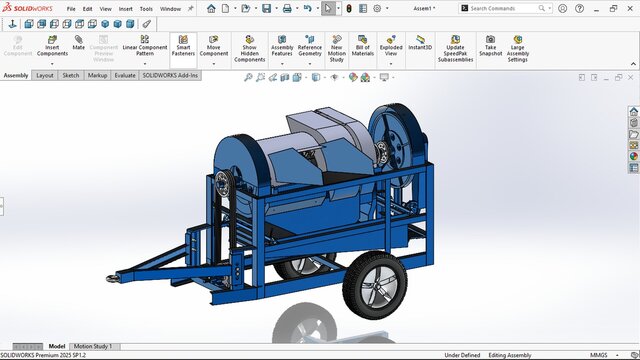The image size is (640, 360).
Task: Open File Explorer folder in task pane
Action: click(633, 134)
